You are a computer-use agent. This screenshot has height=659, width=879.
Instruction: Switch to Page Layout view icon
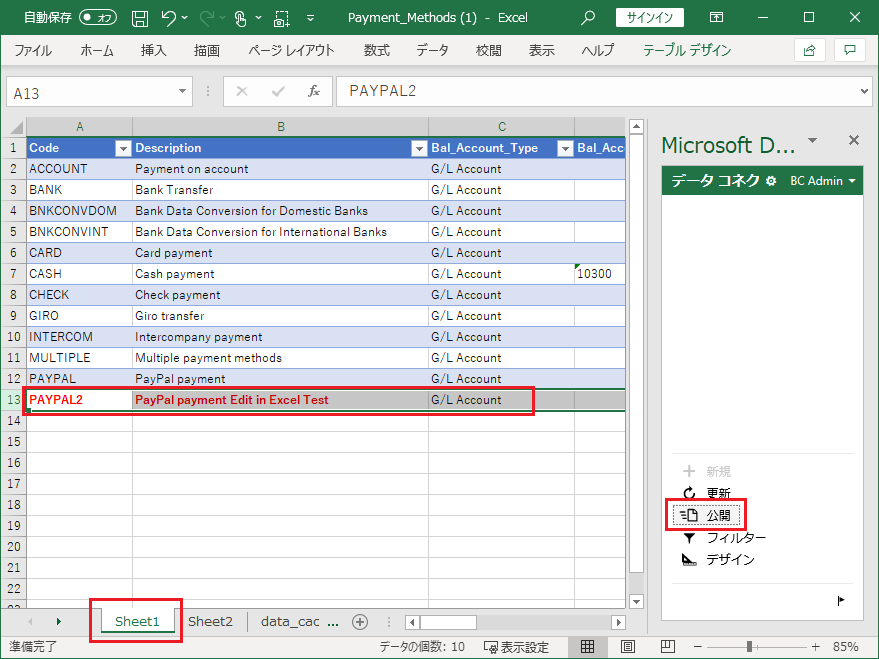coord(628,647)
